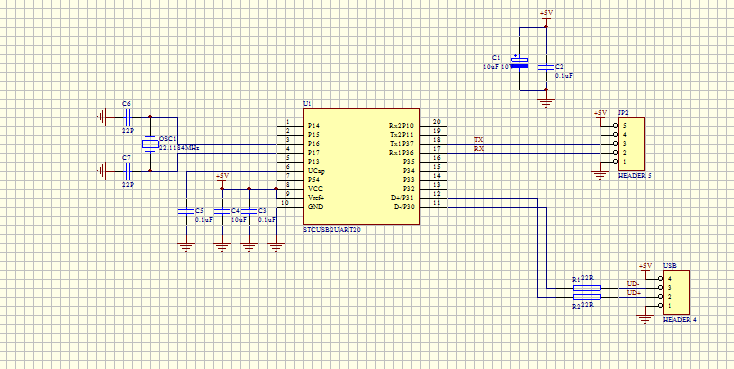The height and width of the screenshot is (369, 734).
Task: Select capacitor C2 0.1uF symbol
Action: tap(546, 67)
